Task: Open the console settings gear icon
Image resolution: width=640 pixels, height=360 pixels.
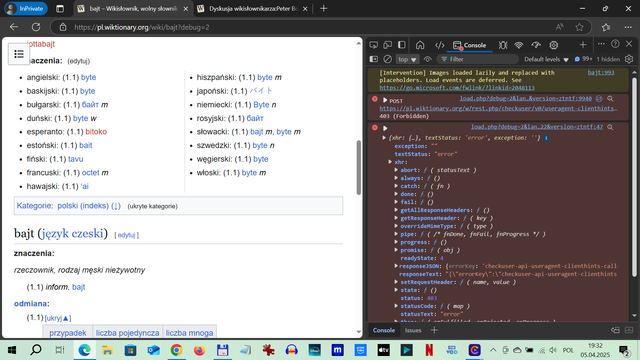Action: [629, 59]
